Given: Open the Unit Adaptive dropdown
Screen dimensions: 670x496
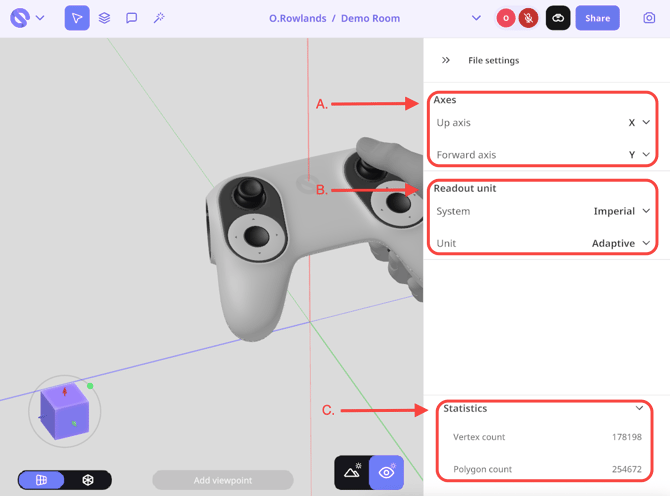Looking at the screenshot, I should click(x=621, y=243).
